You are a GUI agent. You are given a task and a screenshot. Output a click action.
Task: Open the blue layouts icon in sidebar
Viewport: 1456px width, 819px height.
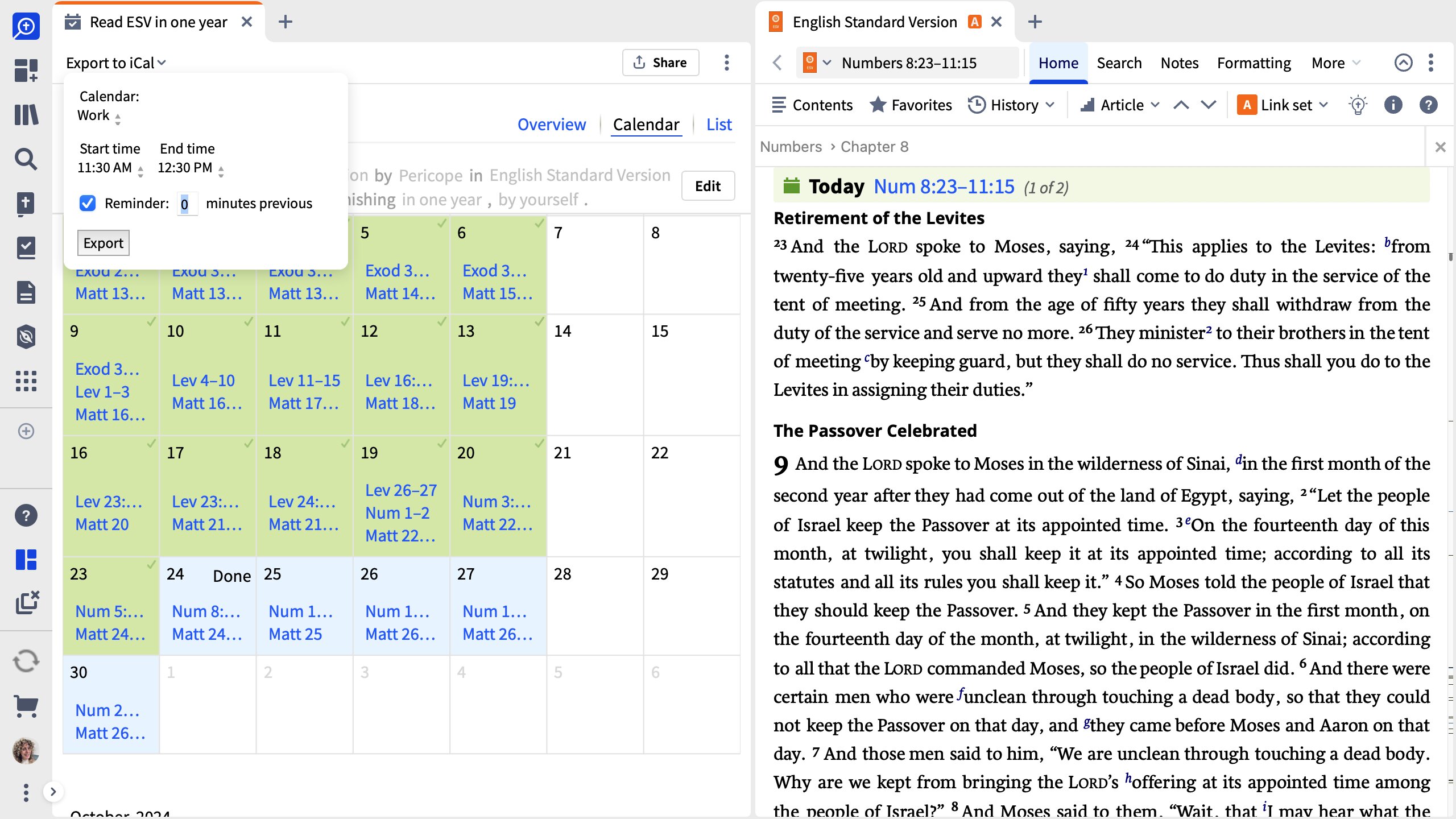coord(26,560)
